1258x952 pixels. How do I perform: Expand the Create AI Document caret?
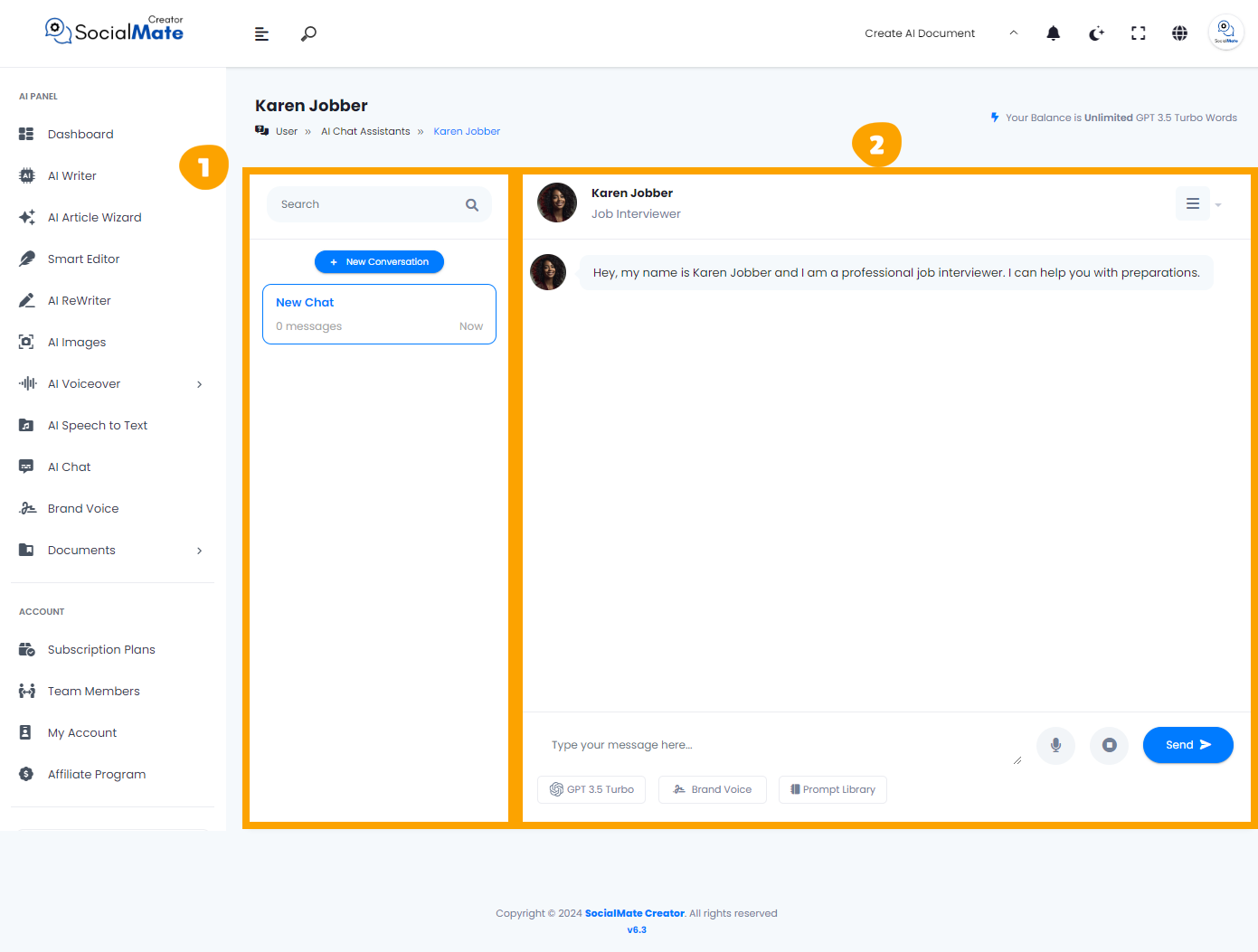(x=1014, y=33)
